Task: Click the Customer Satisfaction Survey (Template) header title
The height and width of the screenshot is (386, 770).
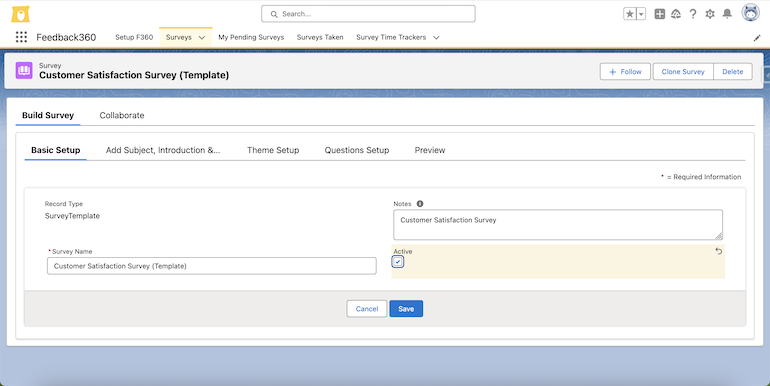Action: (x=134, y=75)
